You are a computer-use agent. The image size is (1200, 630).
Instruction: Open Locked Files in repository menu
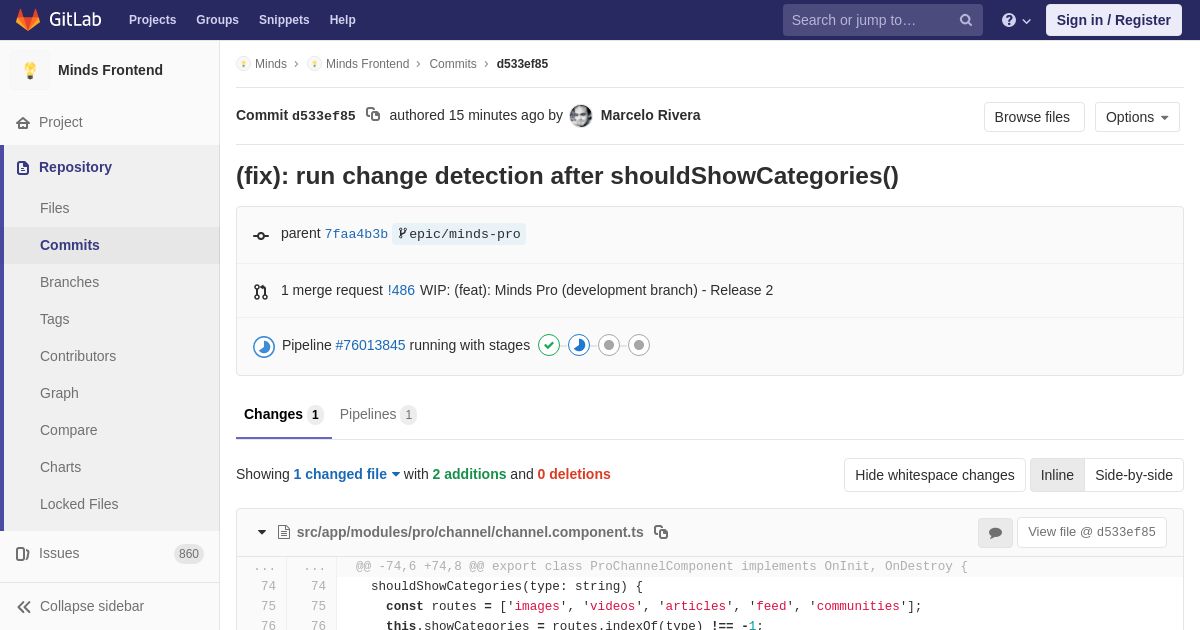point(79,504)
